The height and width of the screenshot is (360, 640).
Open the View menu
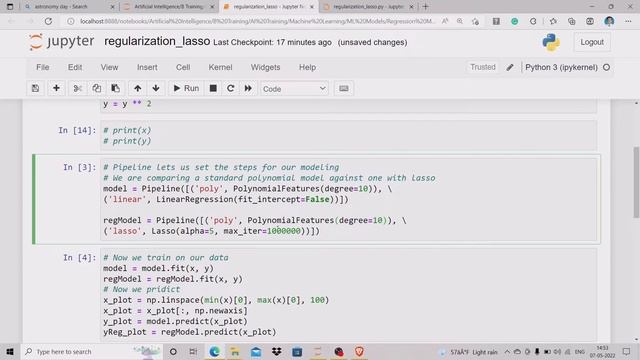click(109, 67)
